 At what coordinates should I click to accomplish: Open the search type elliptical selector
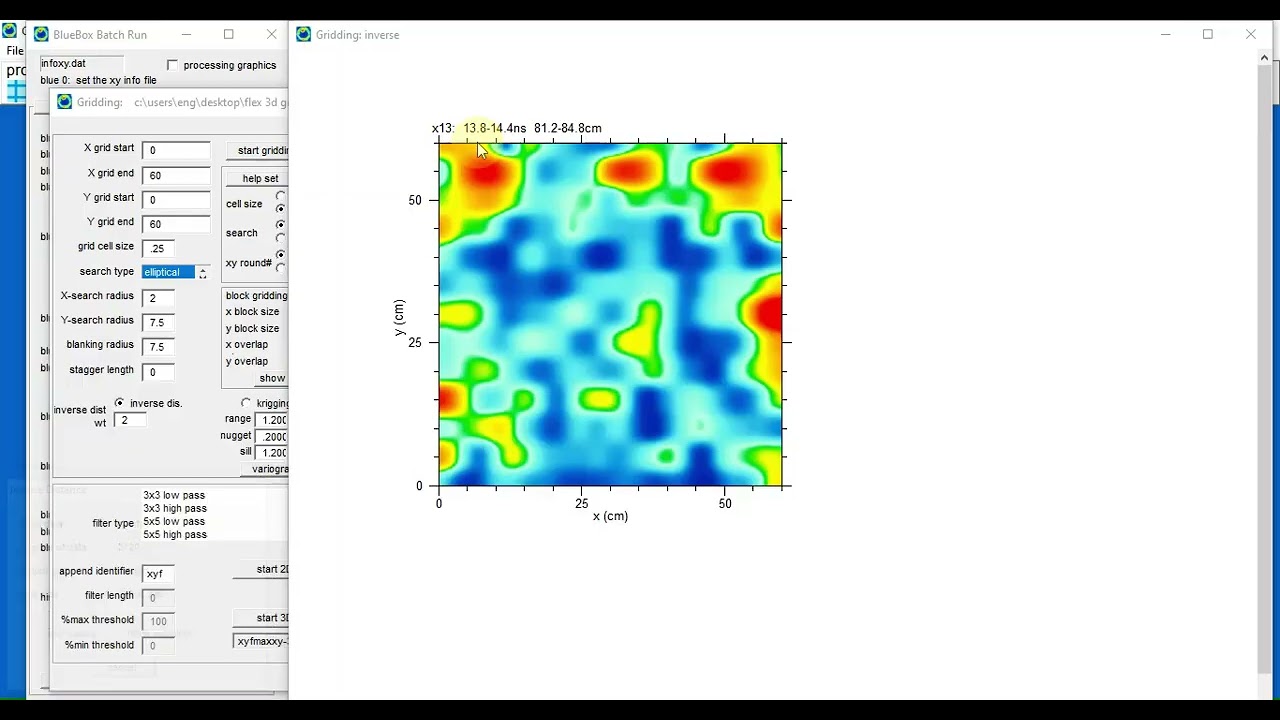tap(168, 272)
